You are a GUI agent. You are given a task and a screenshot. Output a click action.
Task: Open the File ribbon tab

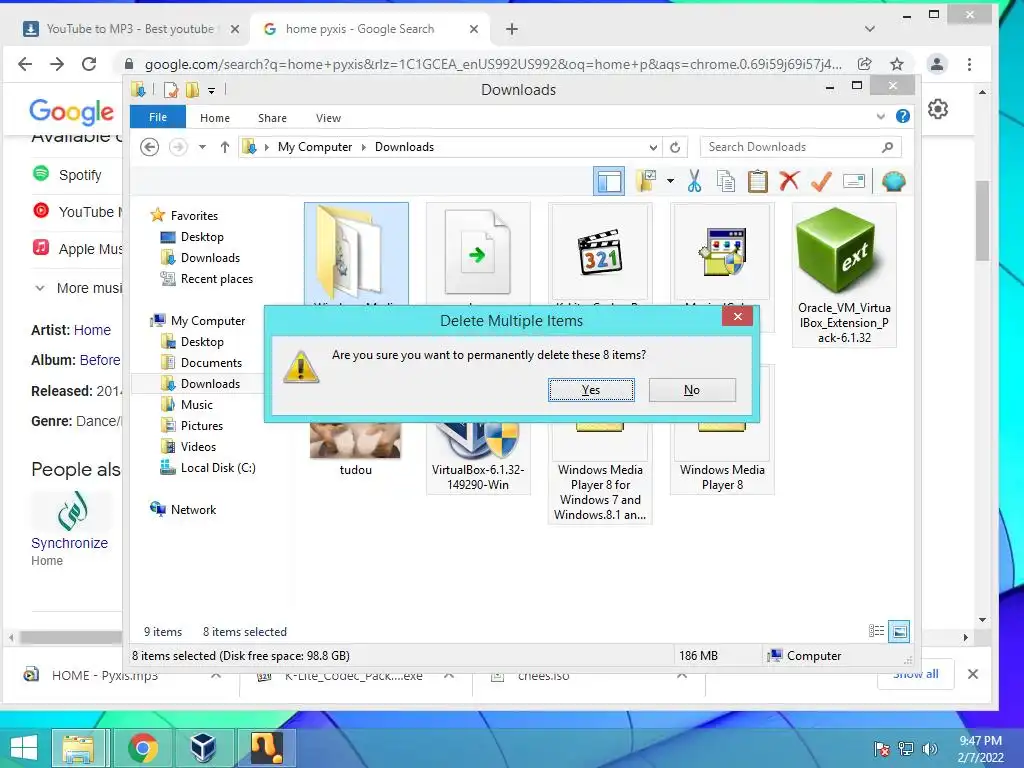click(x=158, y=117)
